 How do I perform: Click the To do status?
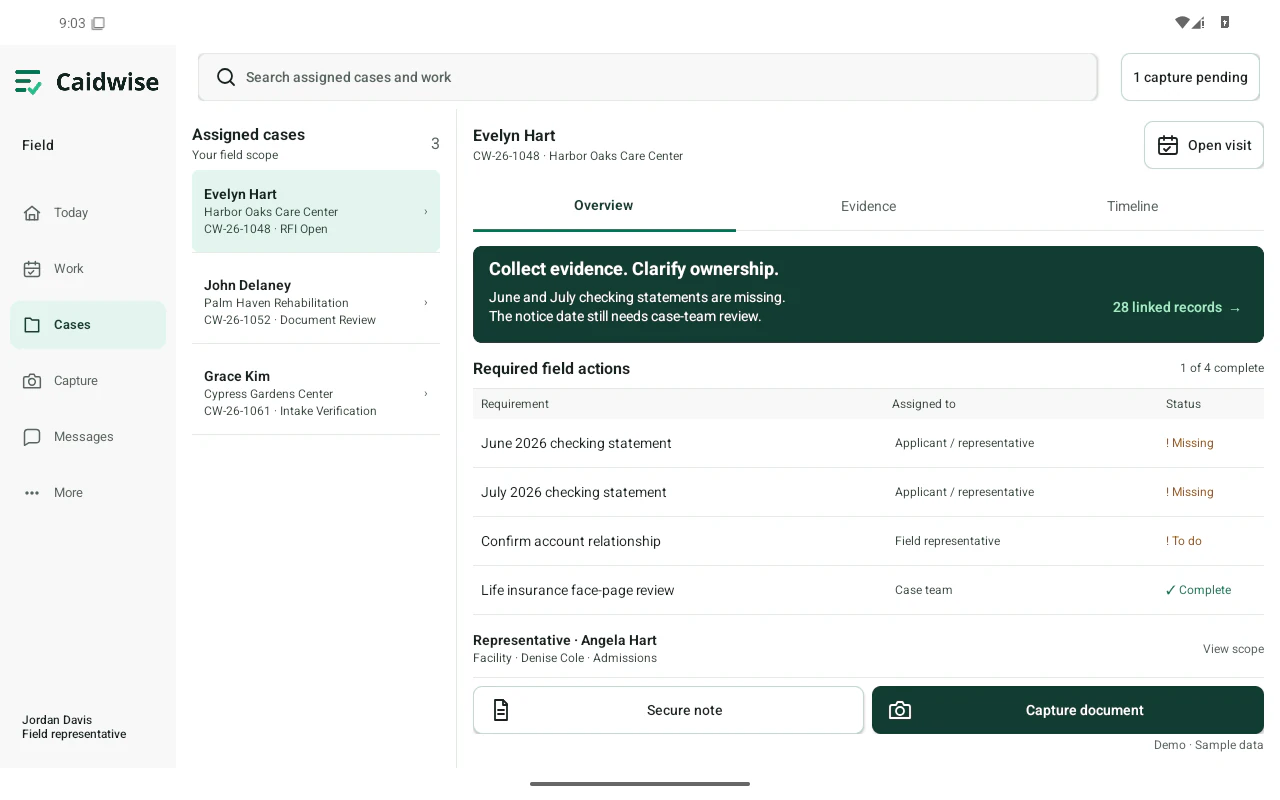coord(1184,541)
